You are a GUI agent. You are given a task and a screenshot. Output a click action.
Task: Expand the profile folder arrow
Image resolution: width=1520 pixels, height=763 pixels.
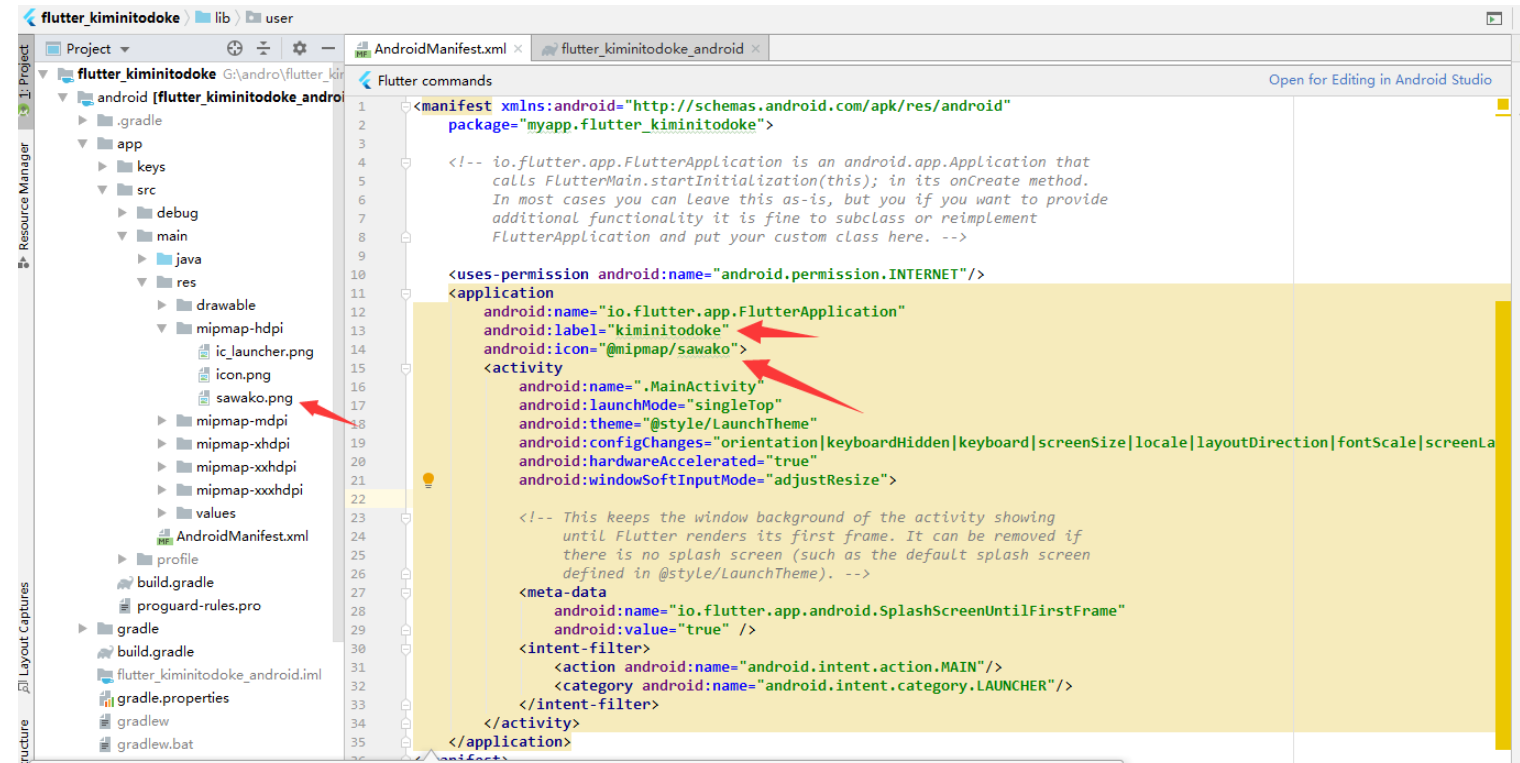coord(124,559)
